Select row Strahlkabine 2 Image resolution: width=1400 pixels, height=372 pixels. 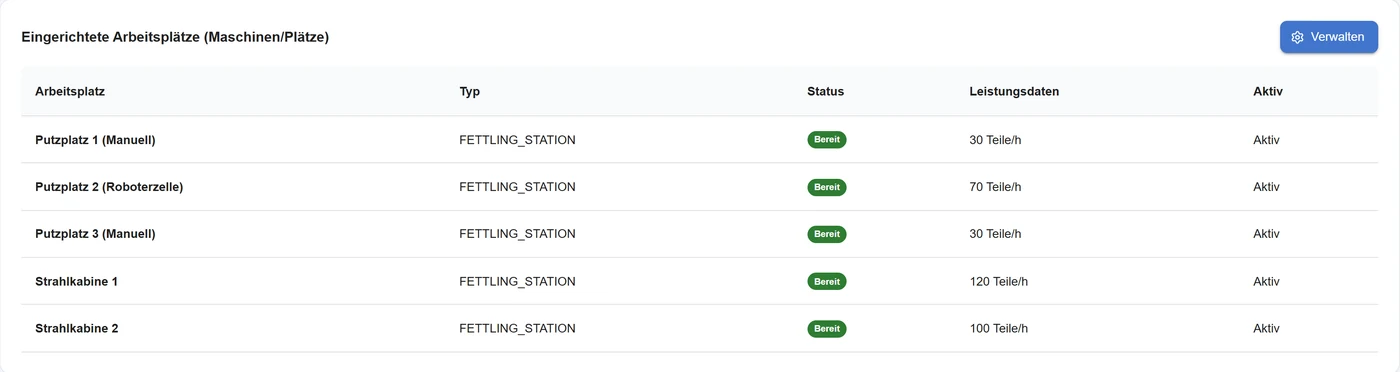[x=699, y=328]
